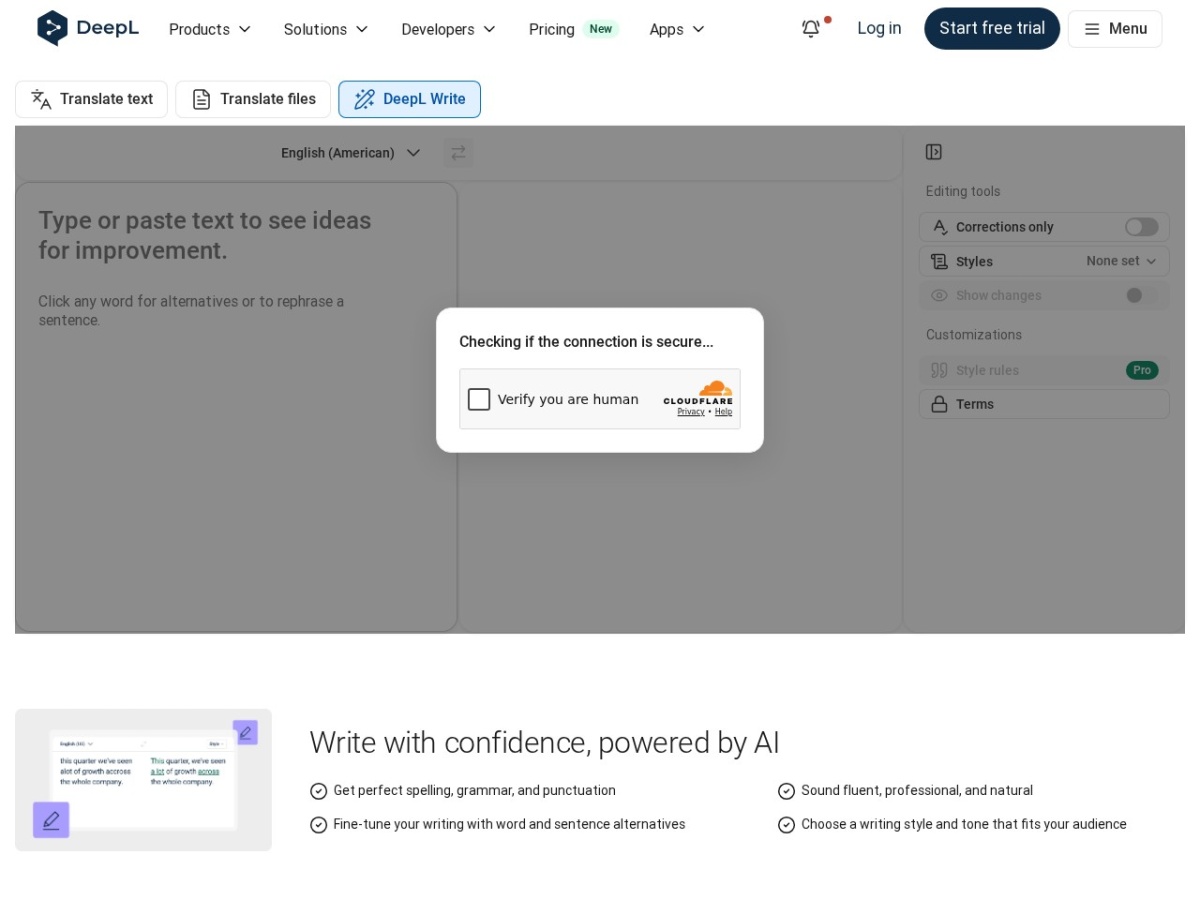Viewport: 1200px width, 900px height.
Task: Click the 'Customizations' label
Action: (x=974, y=335)
